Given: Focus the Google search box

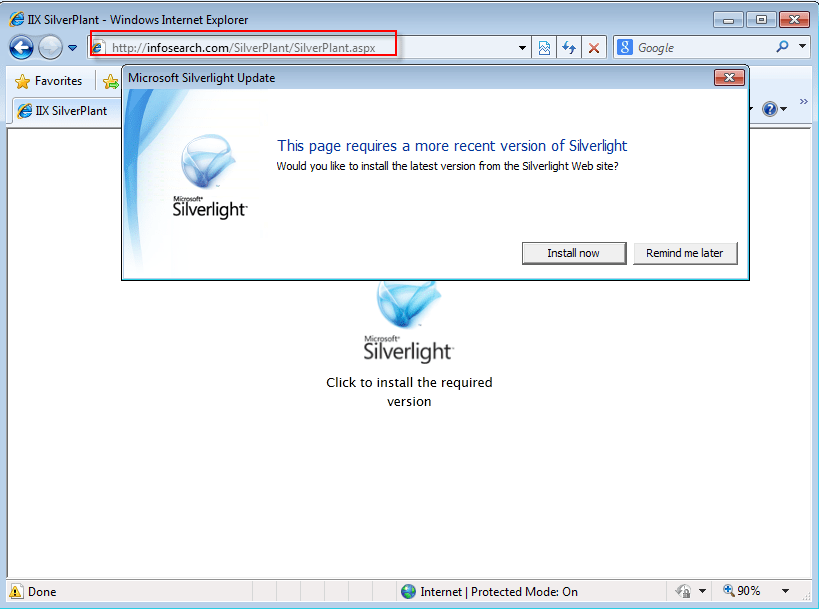Looking at the screenshot, I should [x=703, y=48].
